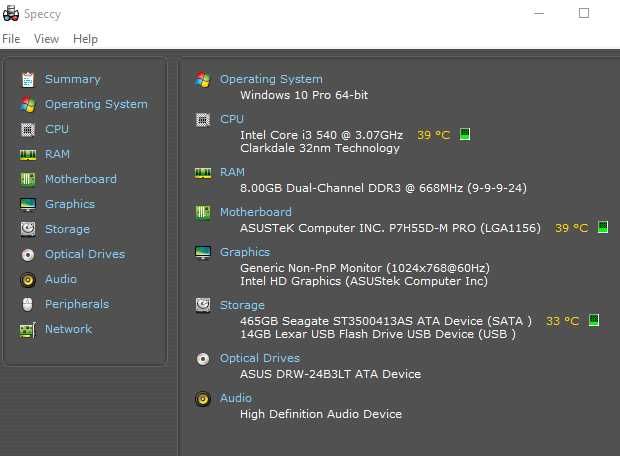Click the Speccy app logo icon
Viewport: 620px width, 456px height.
(x=11, y=13)
